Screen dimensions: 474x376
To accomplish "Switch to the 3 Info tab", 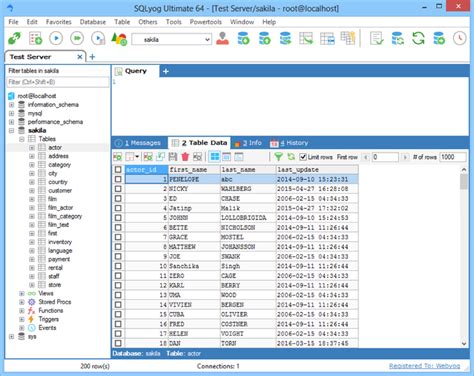I will (x=248, y=143).
